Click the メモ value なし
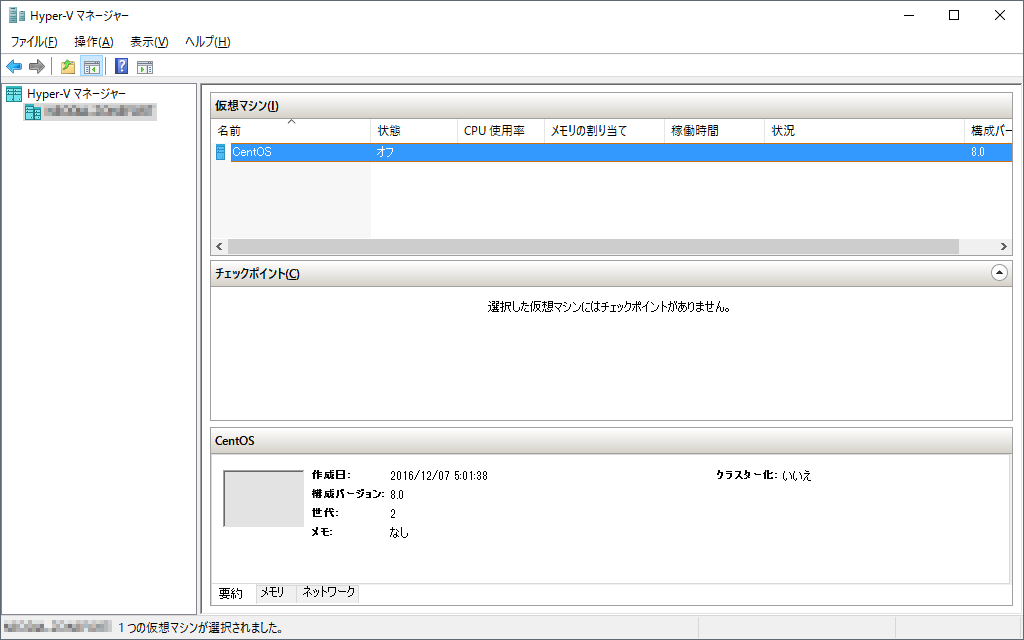The height and width of the screenshot is (640, 1024). point(399,533)
